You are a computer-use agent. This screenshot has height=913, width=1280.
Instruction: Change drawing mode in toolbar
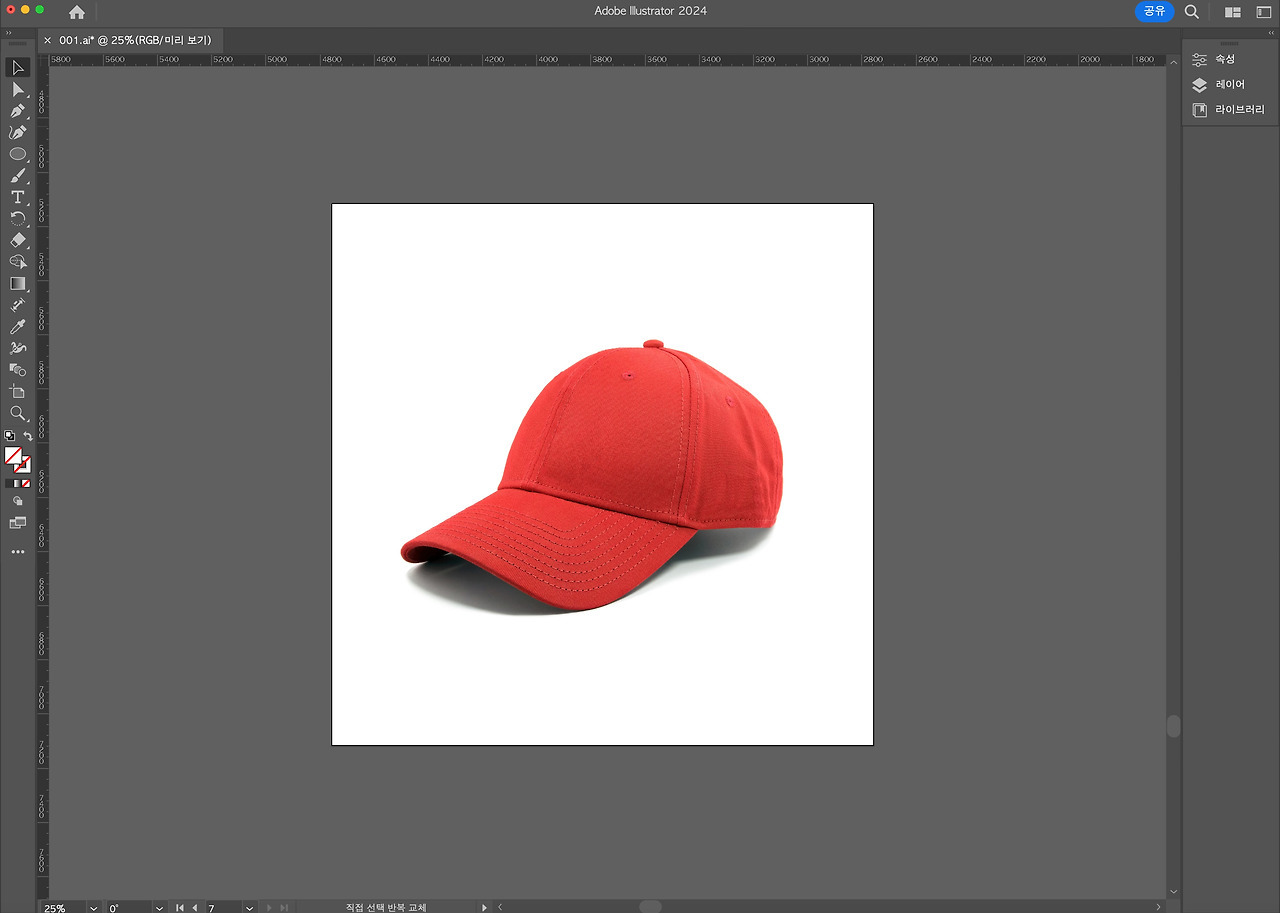18,502
